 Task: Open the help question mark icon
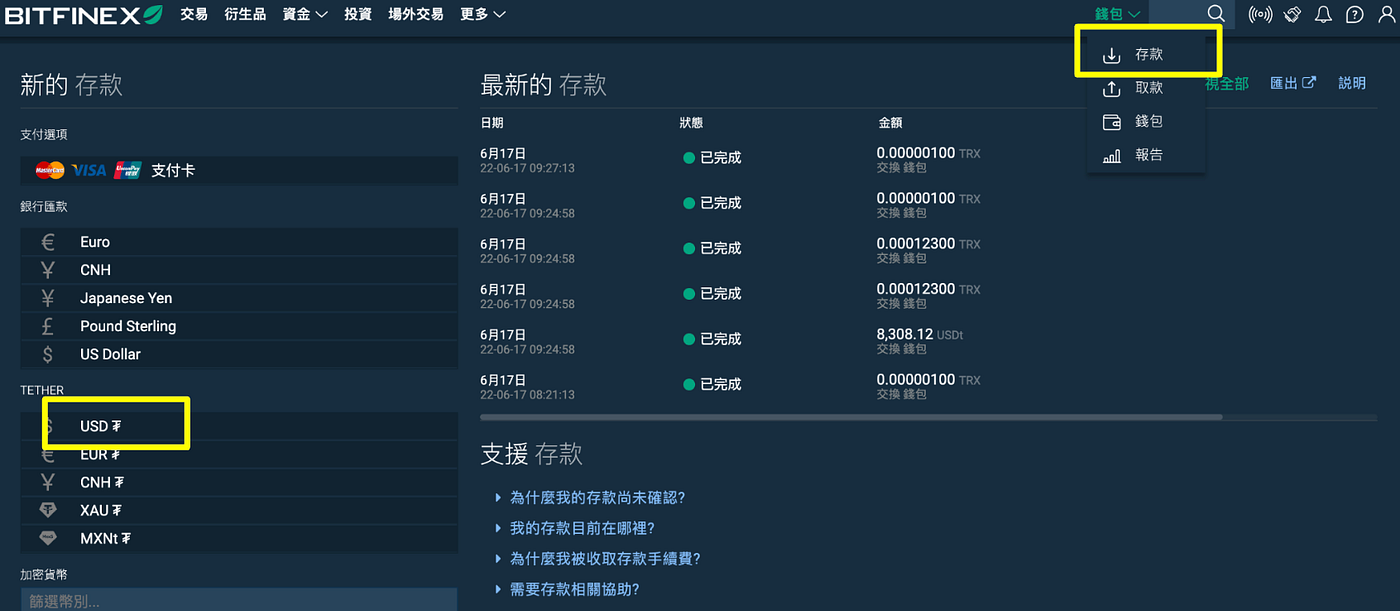tap(1354, 14)
